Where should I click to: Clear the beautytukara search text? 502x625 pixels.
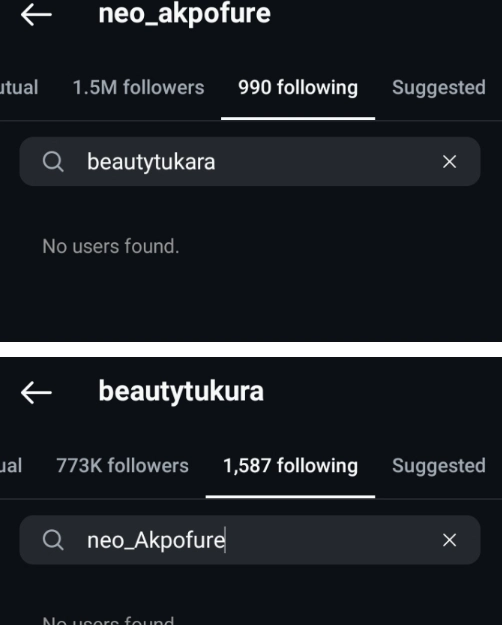click(449, 161)
